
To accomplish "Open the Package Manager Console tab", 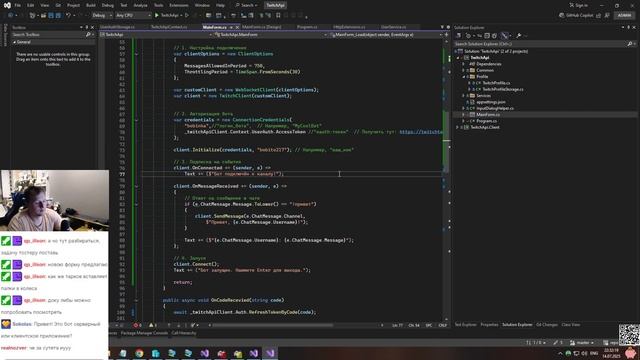I will [x=144, y=333].
